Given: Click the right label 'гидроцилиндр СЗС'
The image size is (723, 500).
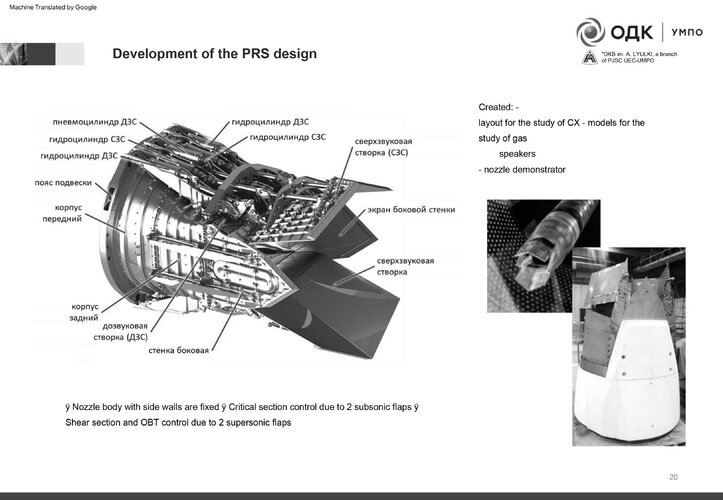Looking at the screenshot, I should tap(288, 137).
